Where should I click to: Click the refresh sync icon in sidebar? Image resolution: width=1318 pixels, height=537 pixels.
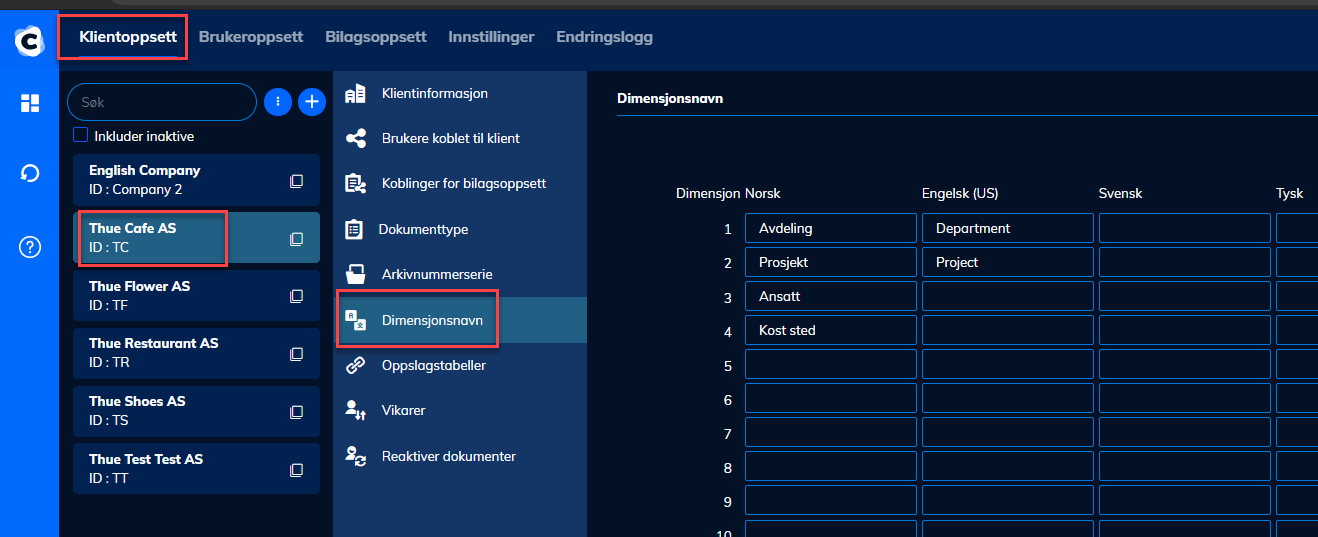[30, 174]
